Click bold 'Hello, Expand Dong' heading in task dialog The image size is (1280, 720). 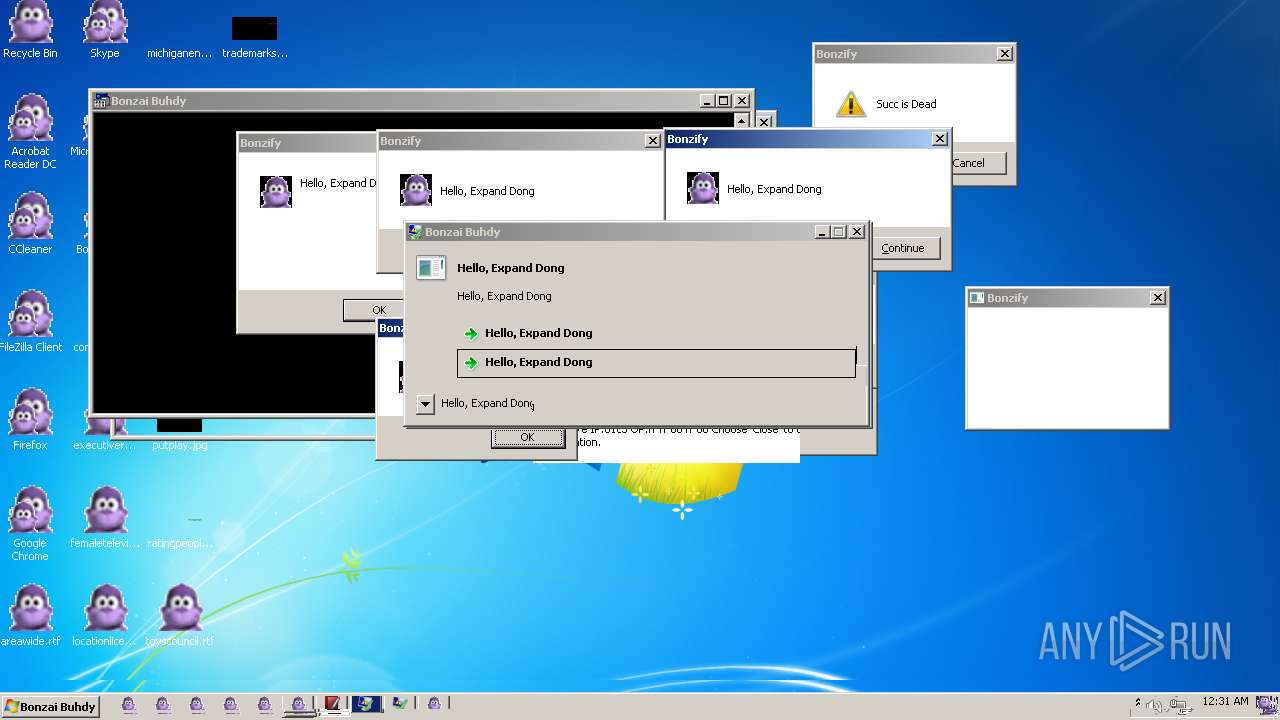tap(510, 268)
